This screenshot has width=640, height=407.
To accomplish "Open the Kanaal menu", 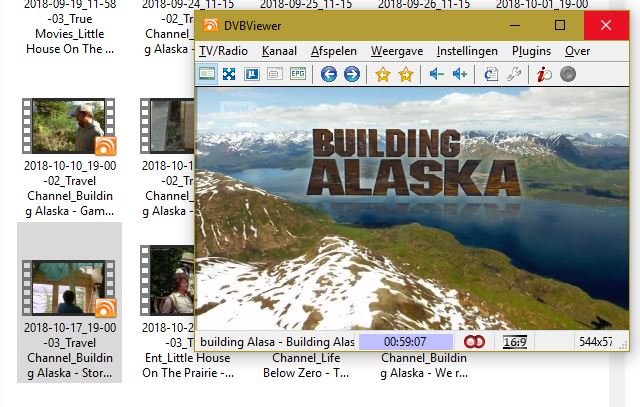I will pos(279,51).
